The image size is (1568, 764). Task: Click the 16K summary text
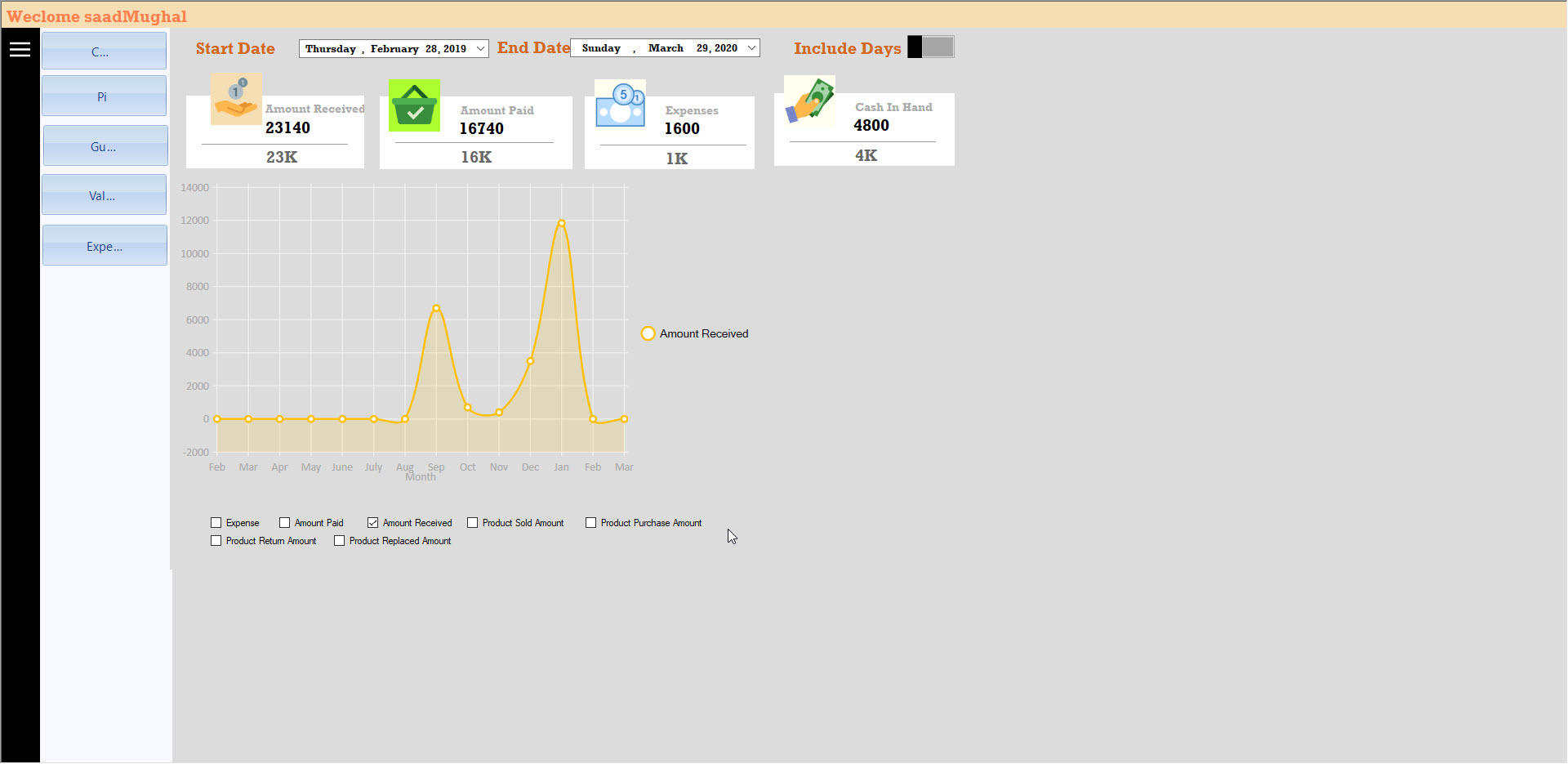476,158
